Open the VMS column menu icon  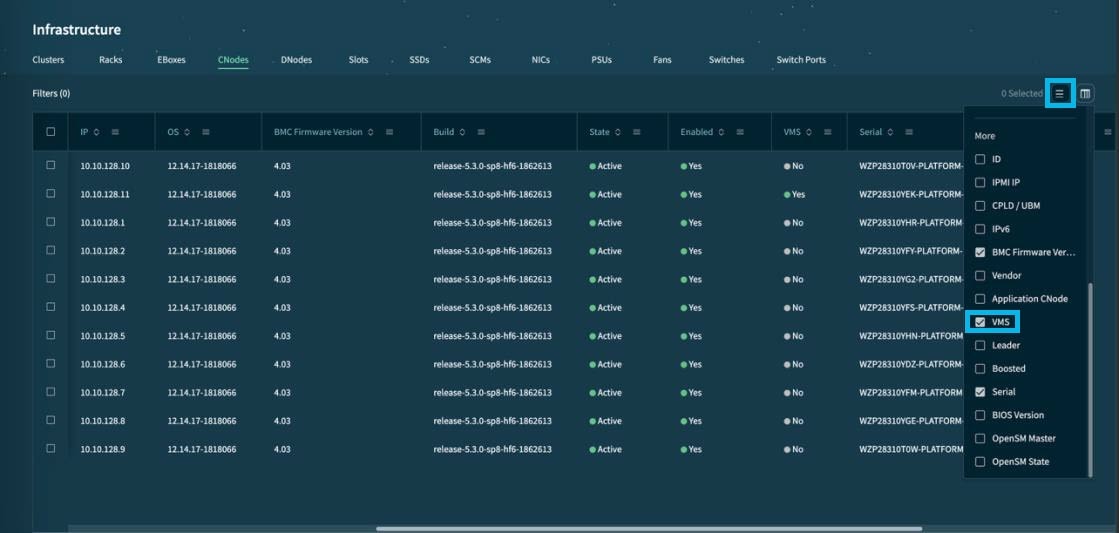(x=828, y=132)
